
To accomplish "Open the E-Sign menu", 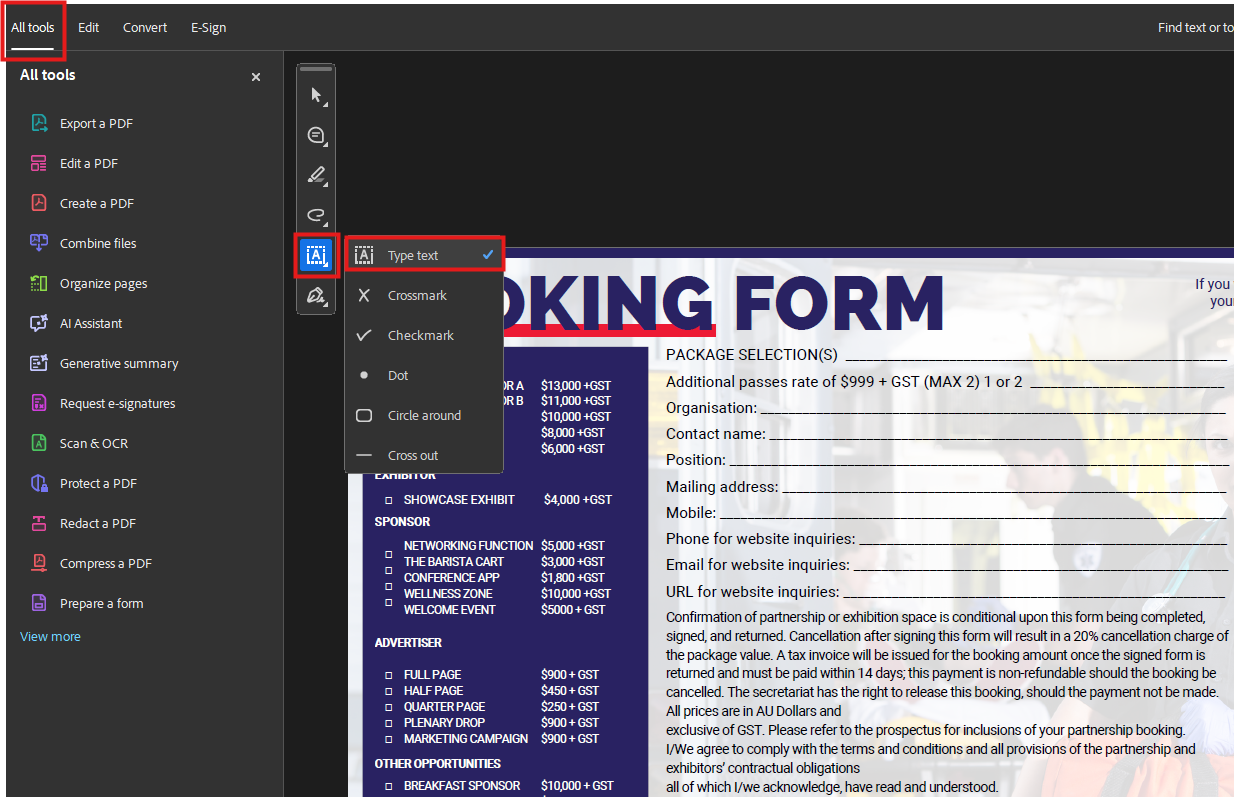I will tap(208, 27).
